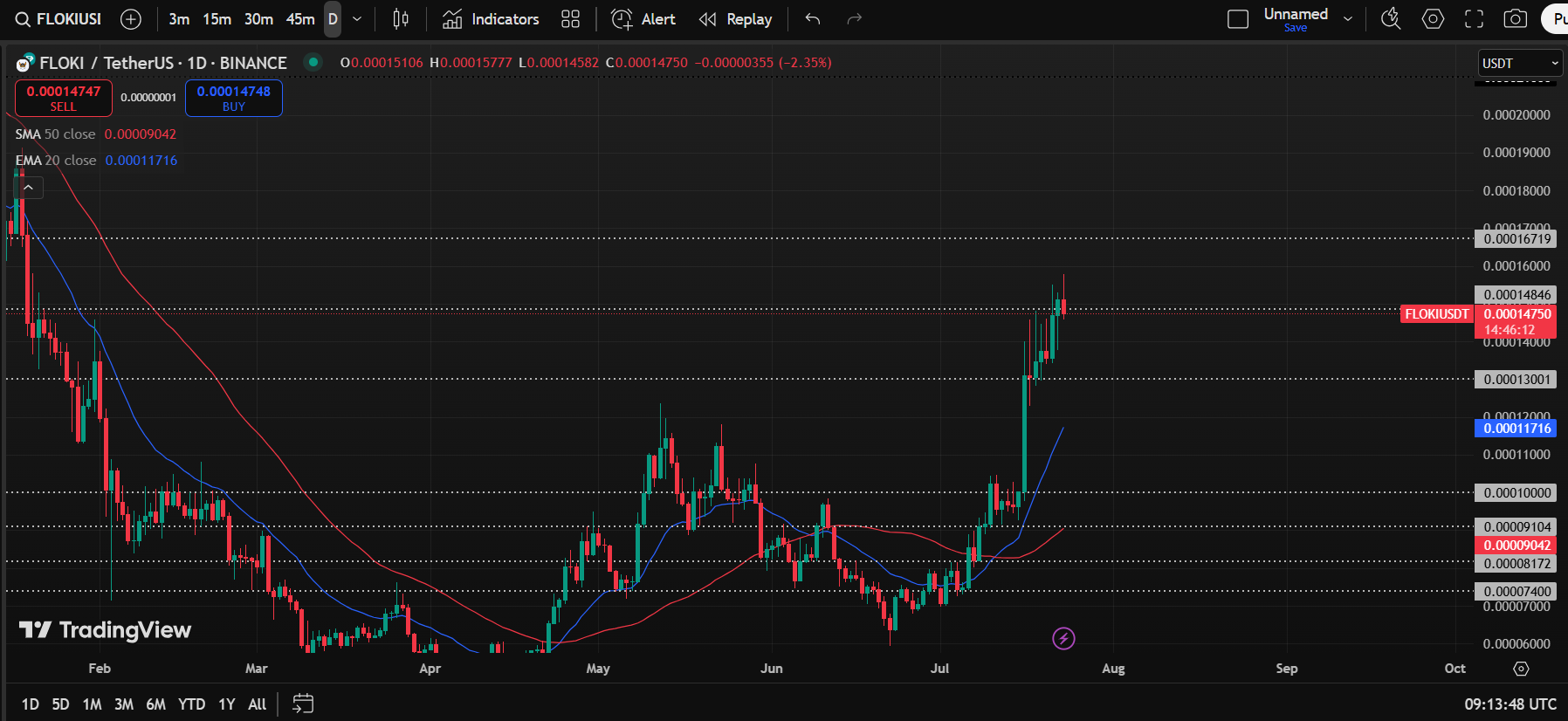Click the spread value 0.00000001
Image resolution: width=1568 pixels, height=721 pixels.
(148, 98)
